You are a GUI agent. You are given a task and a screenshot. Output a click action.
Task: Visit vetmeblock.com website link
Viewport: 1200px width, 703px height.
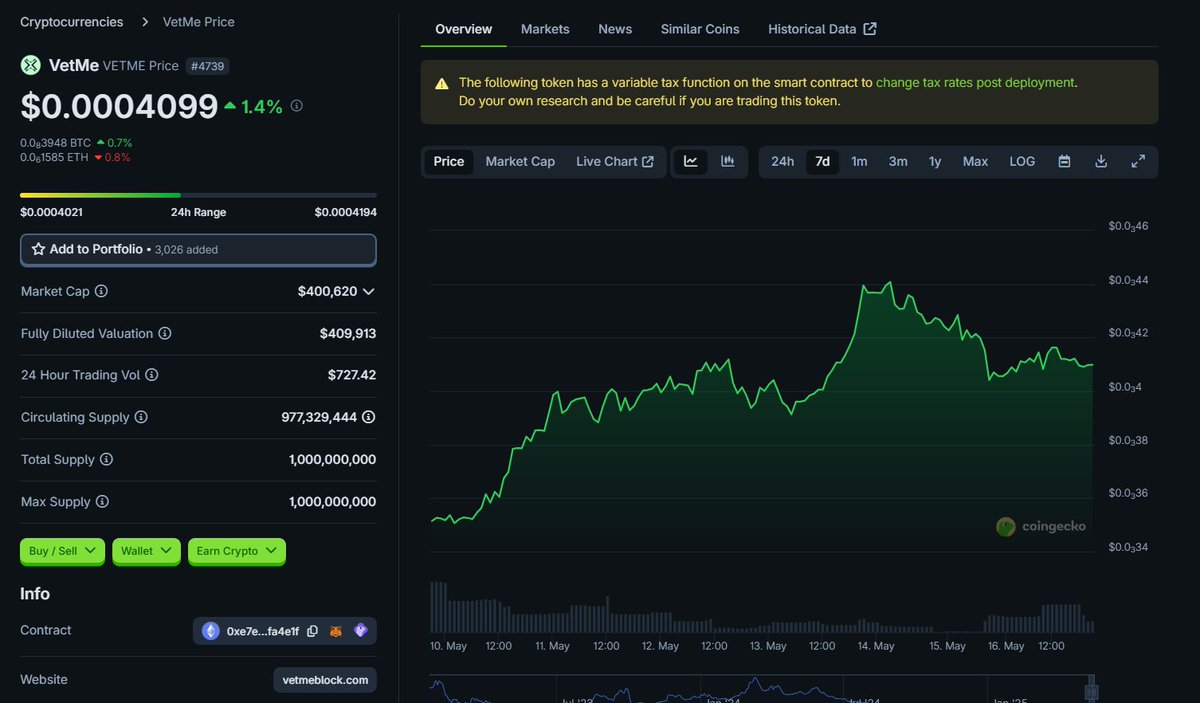tap(325, 680)
